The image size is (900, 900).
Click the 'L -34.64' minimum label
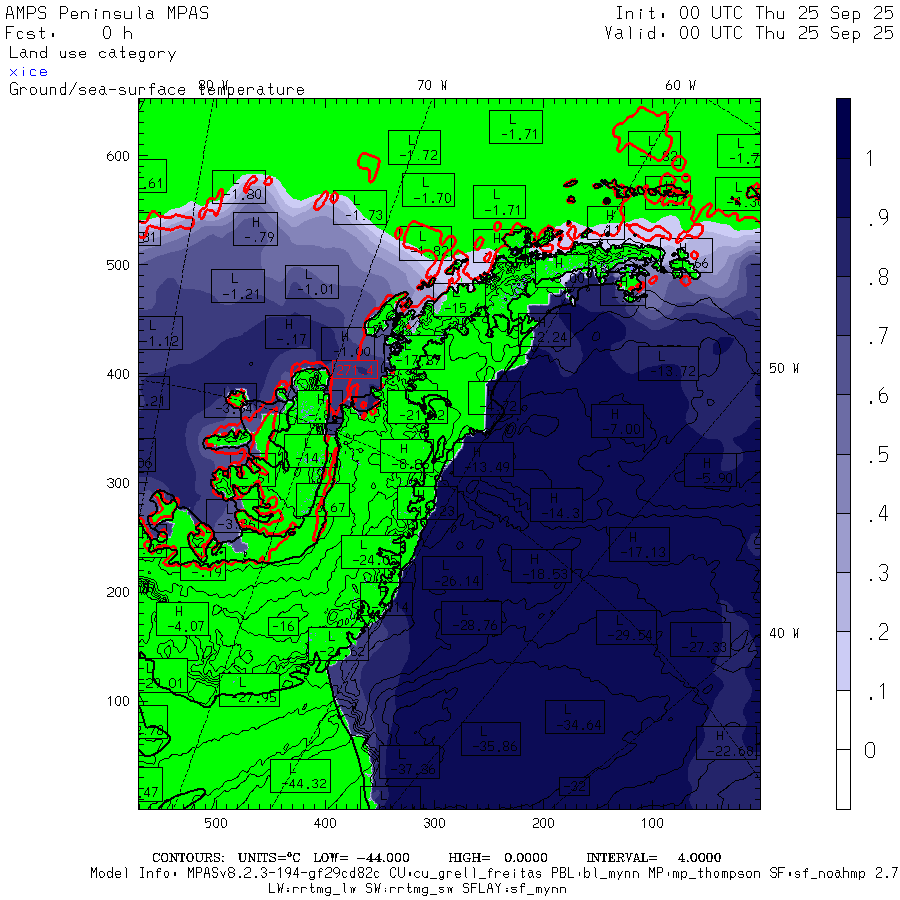coord(575,717)
